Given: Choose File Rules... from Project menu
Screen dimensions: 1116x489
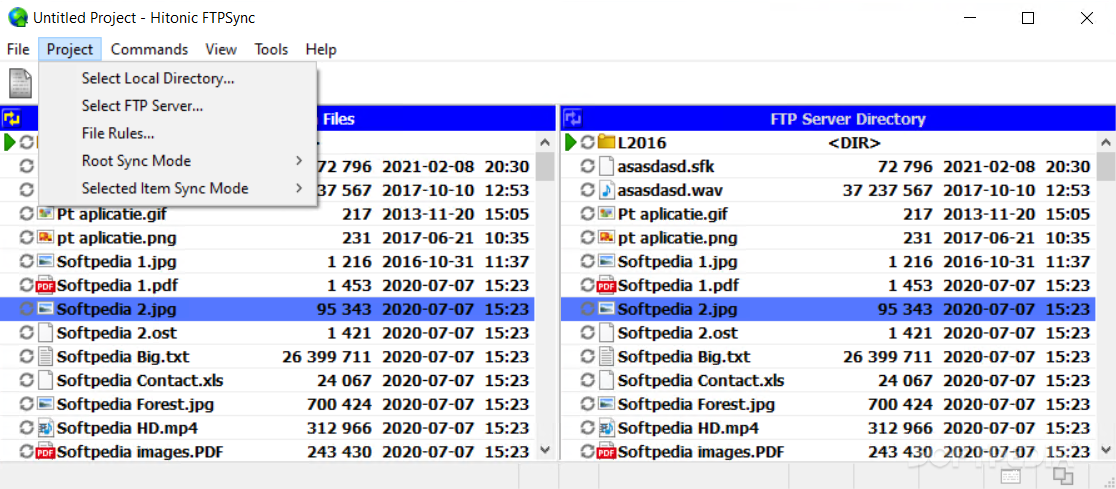Looking at the screenshot, I should pyautogui.click(x=178, y=133).
